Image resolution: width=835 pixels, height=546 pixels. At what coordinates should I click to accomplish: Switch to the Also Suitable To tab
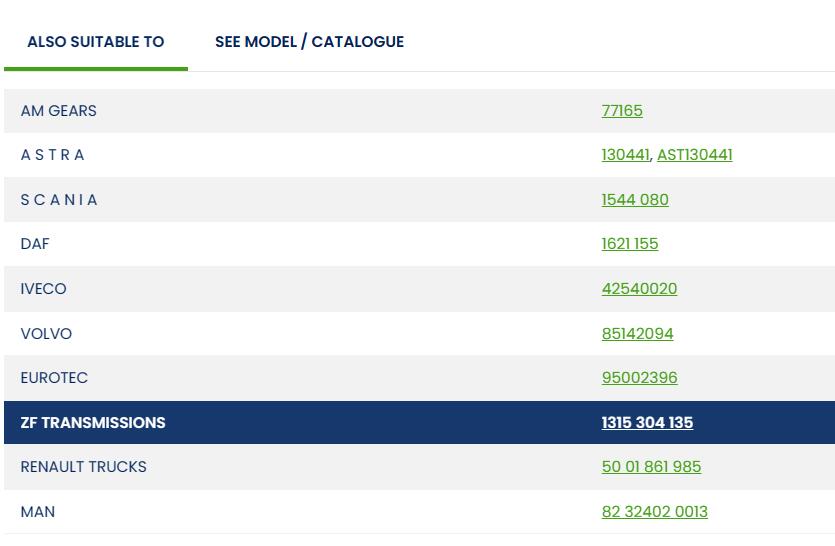pos(95,42)
